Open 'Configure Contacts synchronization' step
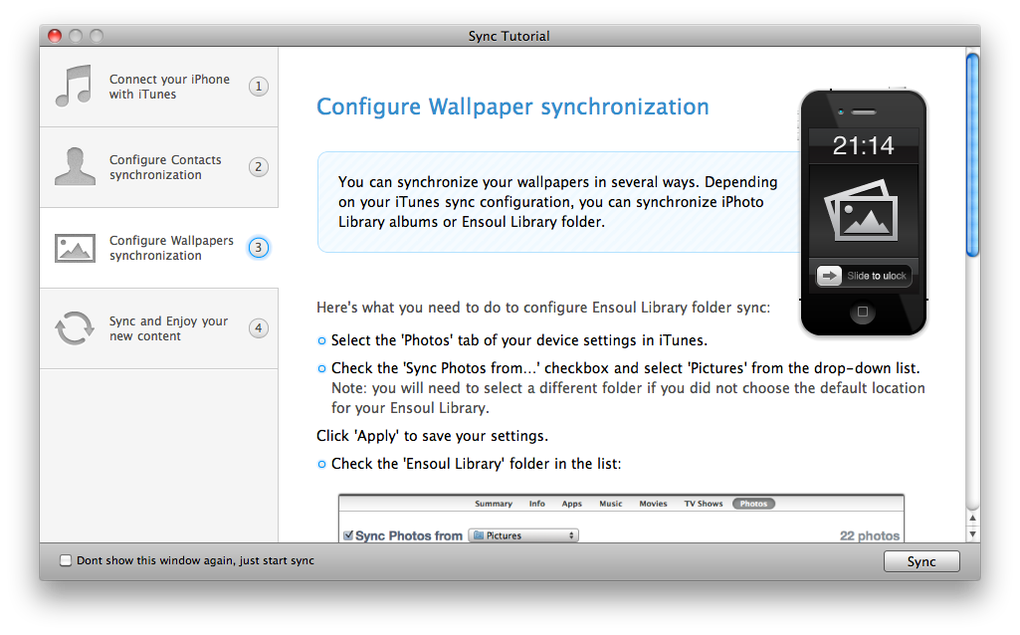Viewport: 1020px width, 635px height. (159, 167)
